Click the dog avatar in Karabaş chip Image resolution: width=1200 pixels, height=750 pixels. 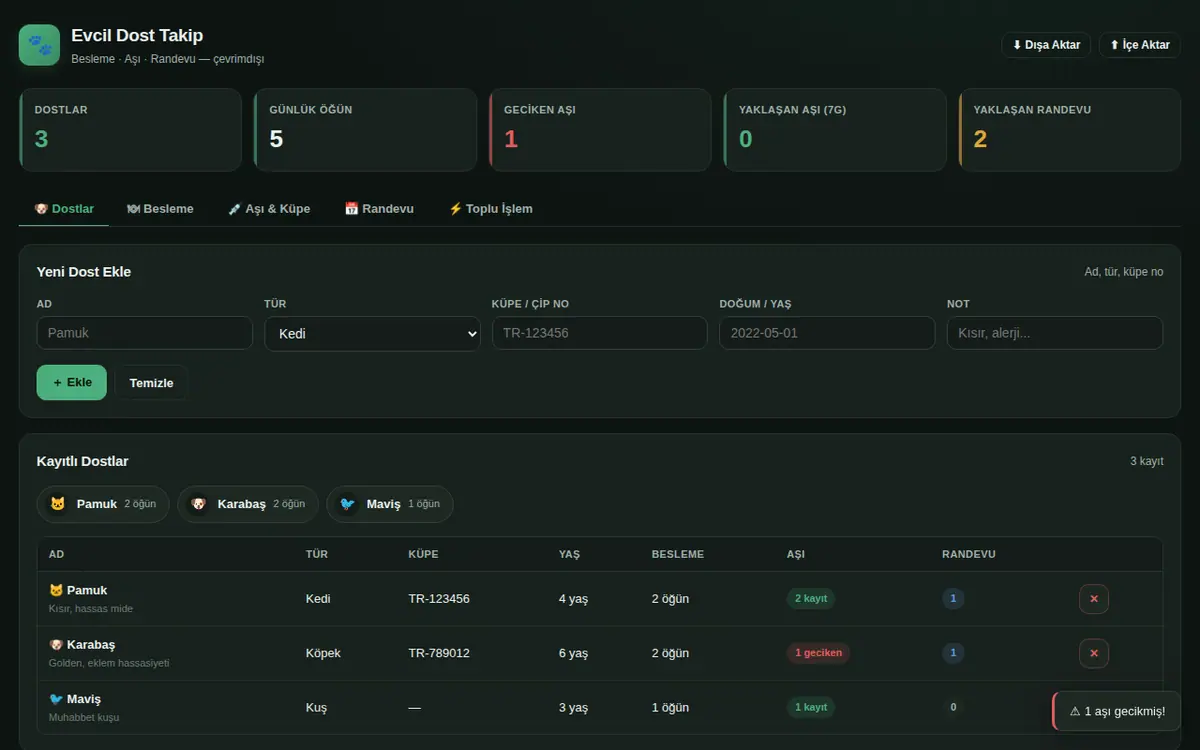point(199,504)
